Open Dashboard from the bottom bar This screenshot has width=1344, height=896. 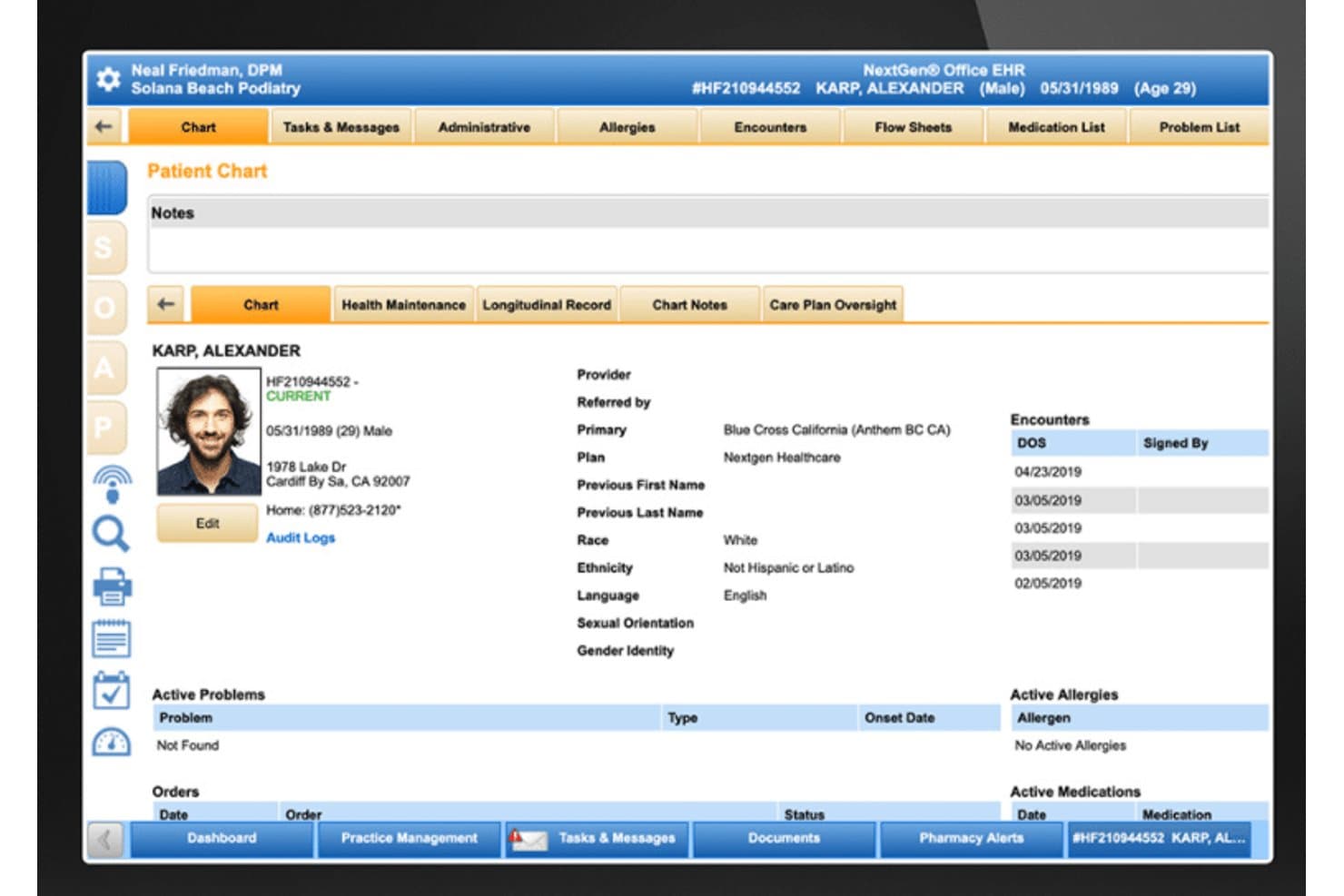[x=222, y=839]
